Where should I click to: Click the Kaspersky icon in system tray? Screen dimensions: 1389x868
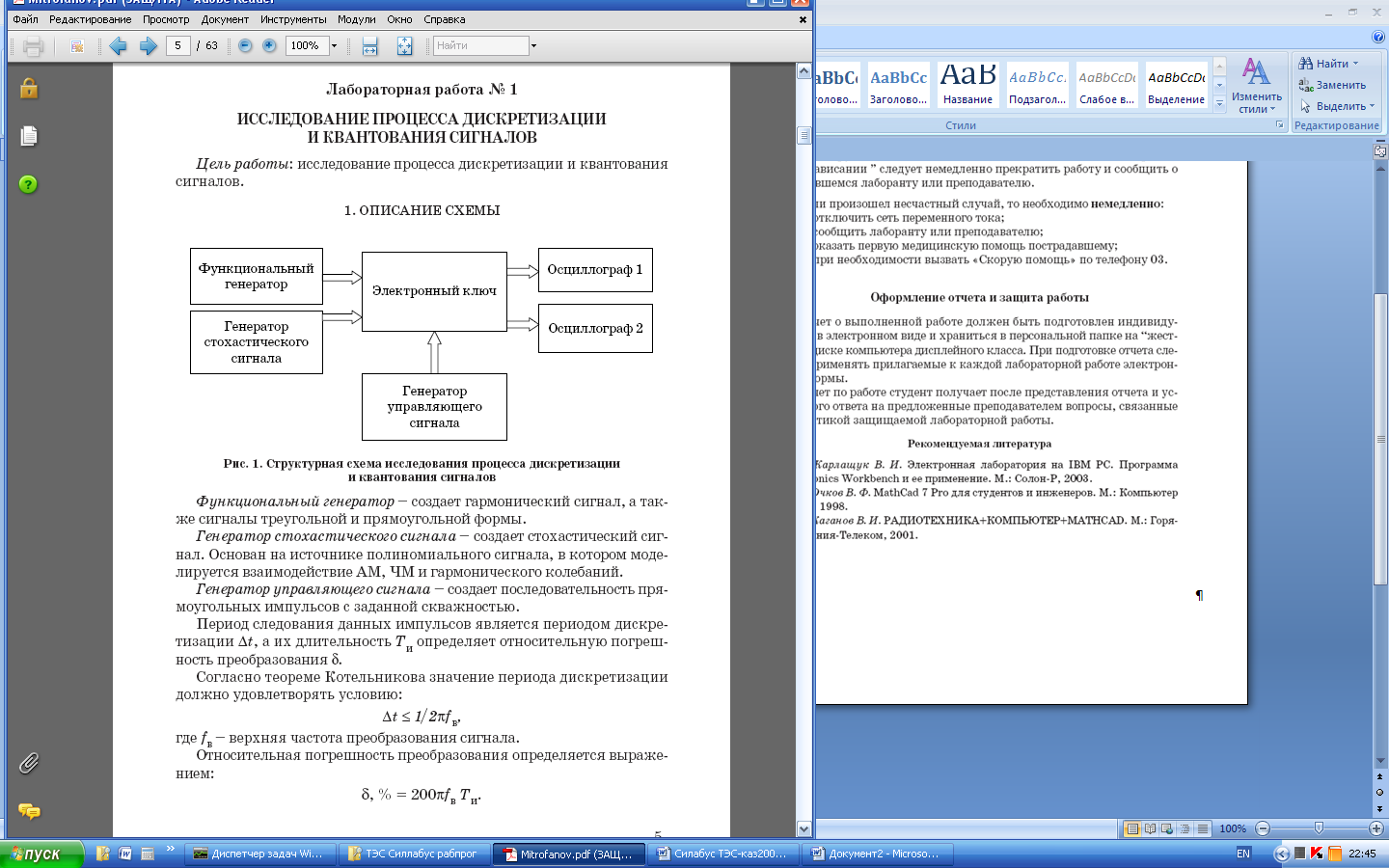pos(1317,854)
